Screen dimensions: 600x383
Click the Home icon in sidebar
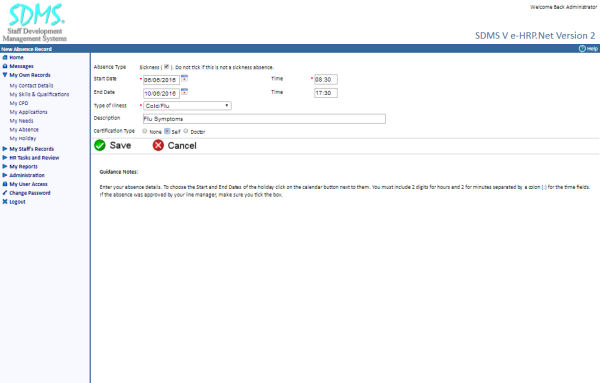point(5,57)
